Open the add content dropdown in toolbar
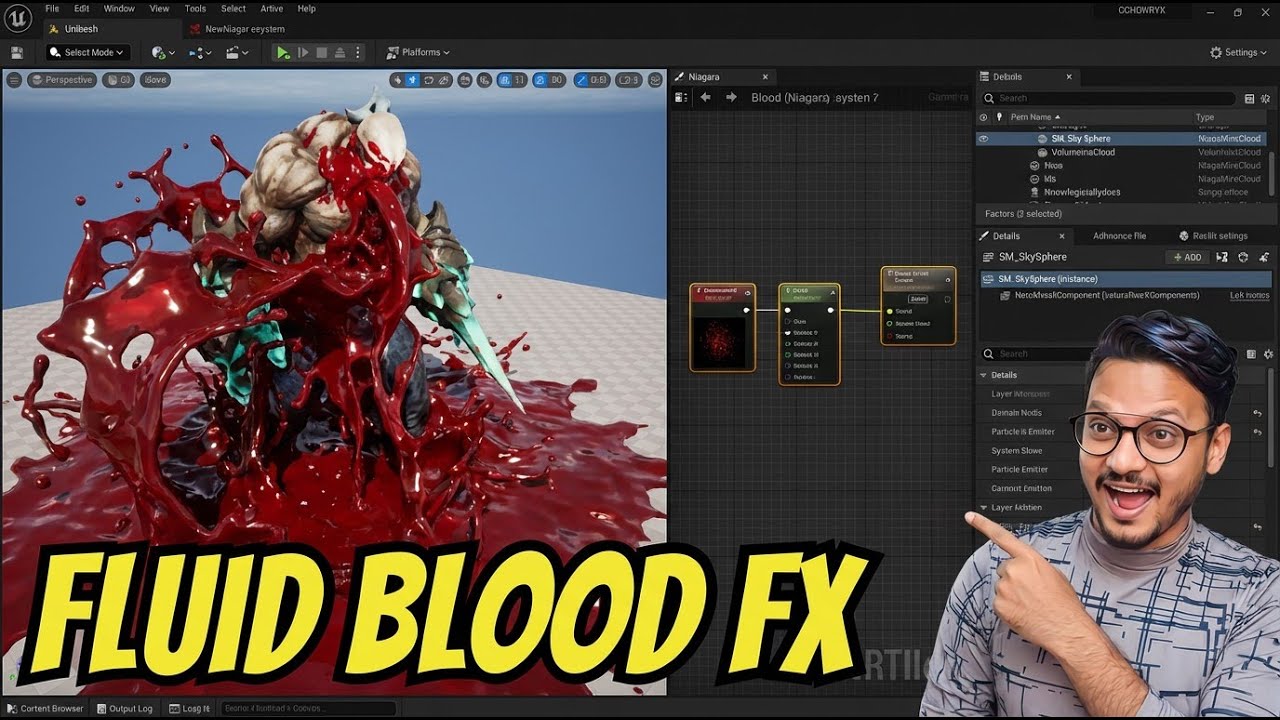Screen dimensions: 1280x720 (163, 52)
